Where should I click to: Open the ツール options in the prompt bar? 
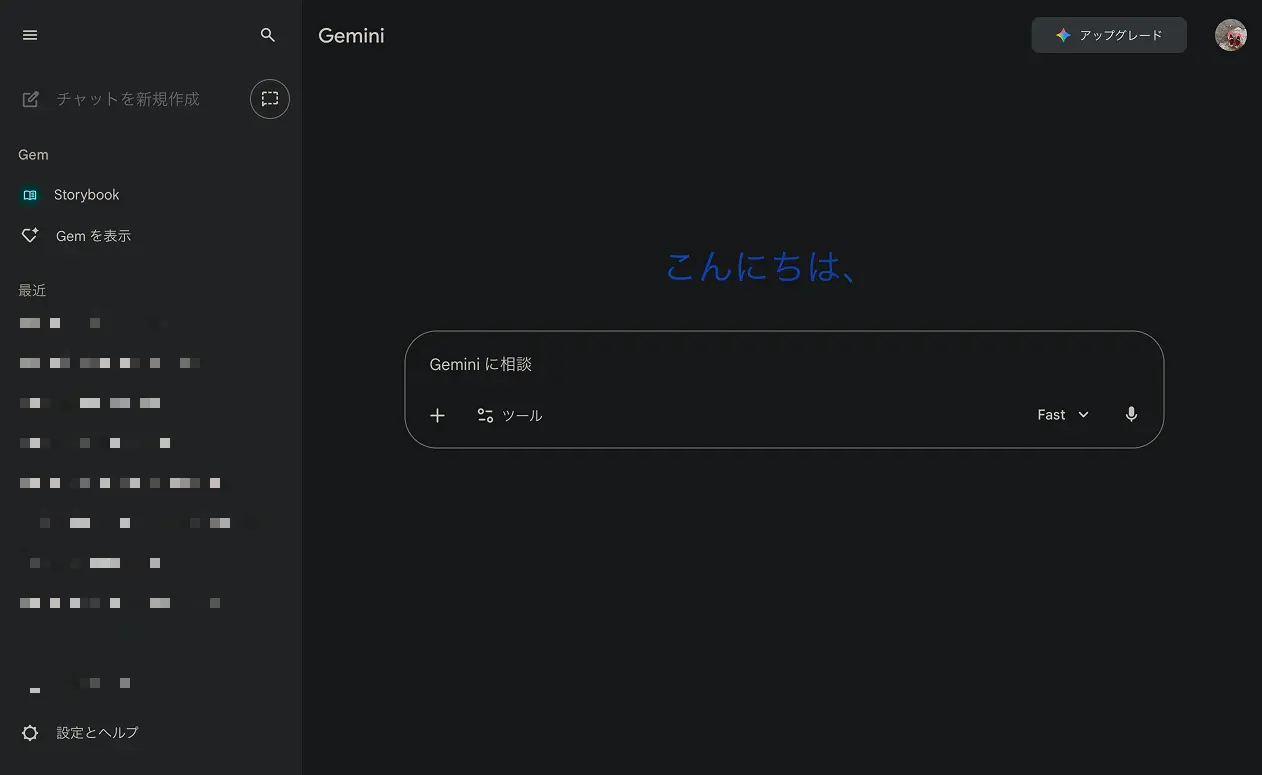(509, 415)
